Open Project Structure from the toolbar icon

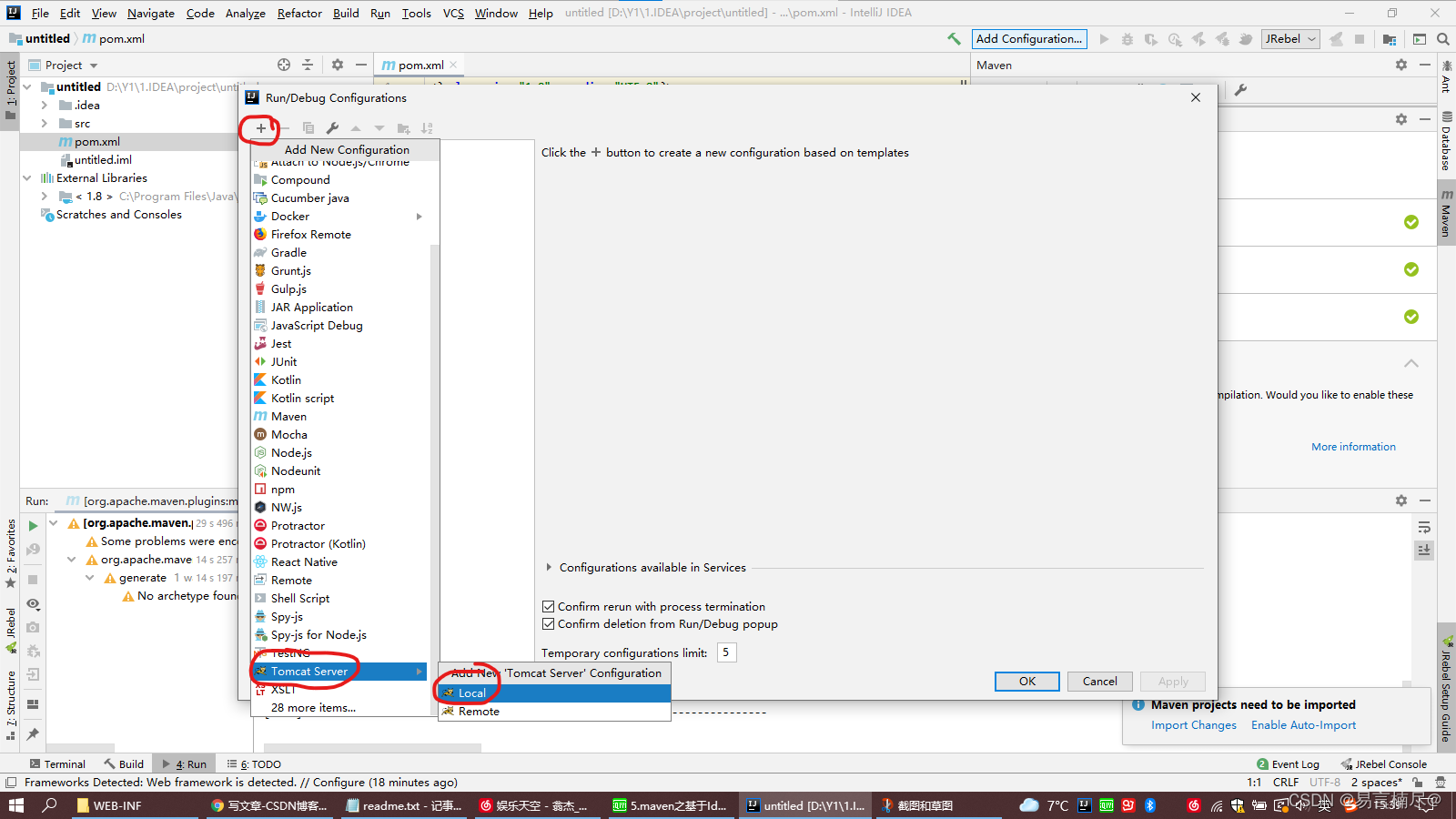[1390, 39]
